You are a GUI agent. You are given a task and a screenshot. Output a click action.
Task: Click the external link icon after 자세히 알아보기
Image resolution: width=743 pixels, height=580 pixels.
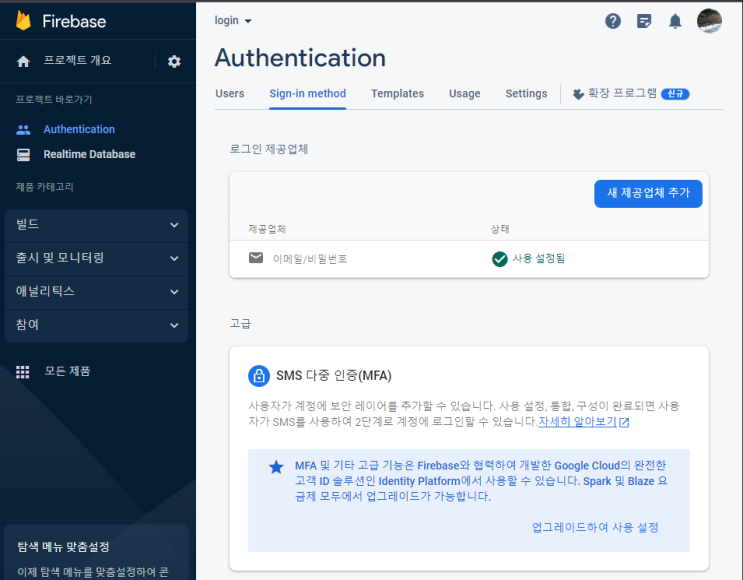click(x=624, y=423)
